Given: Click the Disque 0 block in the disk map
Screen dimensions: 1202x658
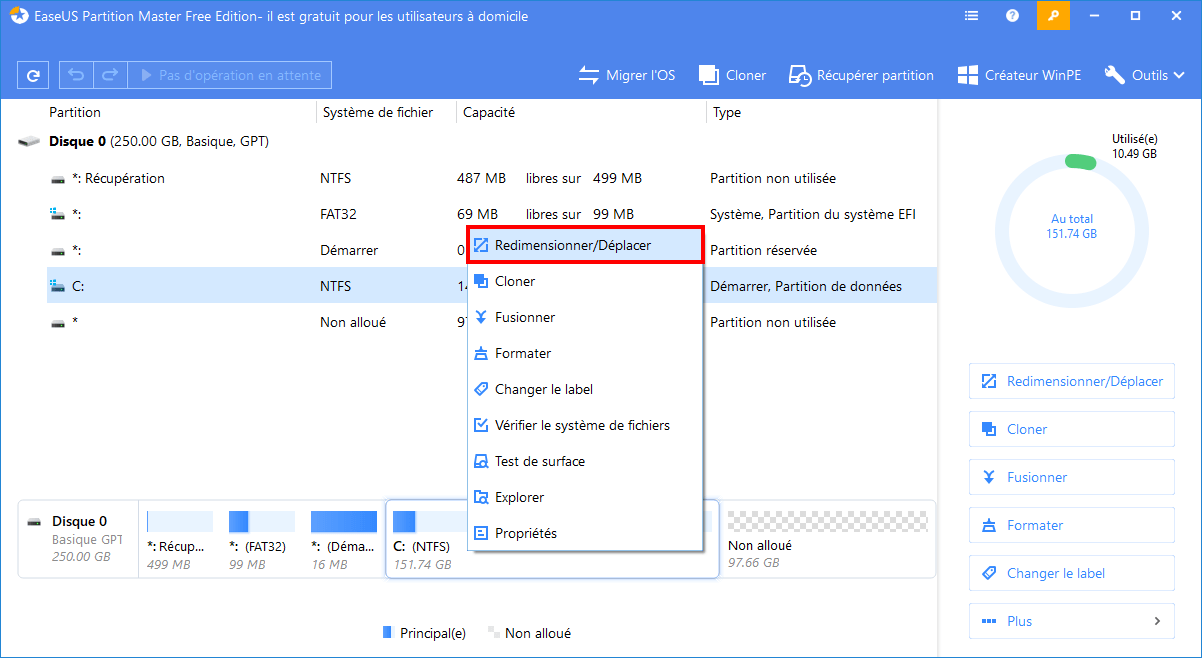Looking at the screenshot, I should [x=78, y=539].
